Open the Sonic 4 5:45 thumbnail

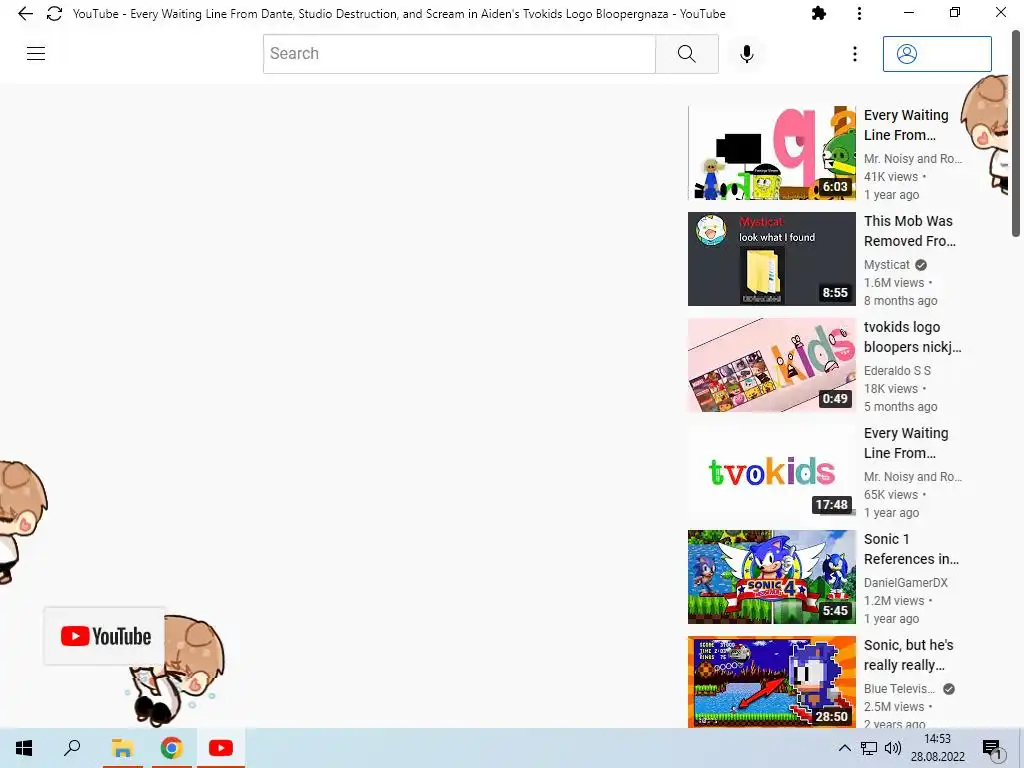tap(771, 577)
